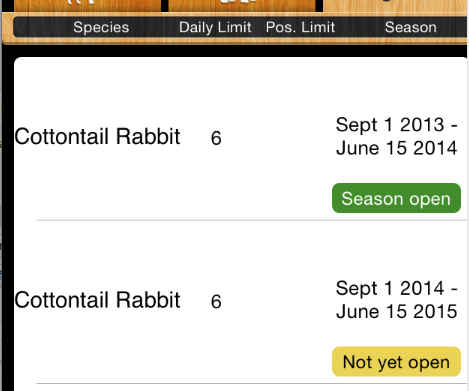Click daily limit 6 in the second rabbit row
This screenshot has width=469, height=391.
(216, 301)
